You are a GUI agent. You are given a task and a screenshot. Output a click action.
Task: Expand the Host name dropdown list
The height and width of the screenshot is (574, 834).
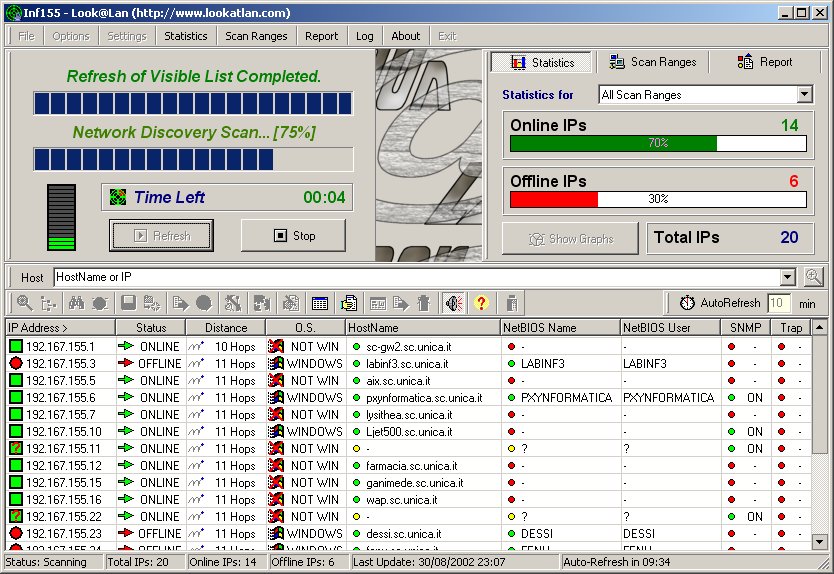coord(787,277)
